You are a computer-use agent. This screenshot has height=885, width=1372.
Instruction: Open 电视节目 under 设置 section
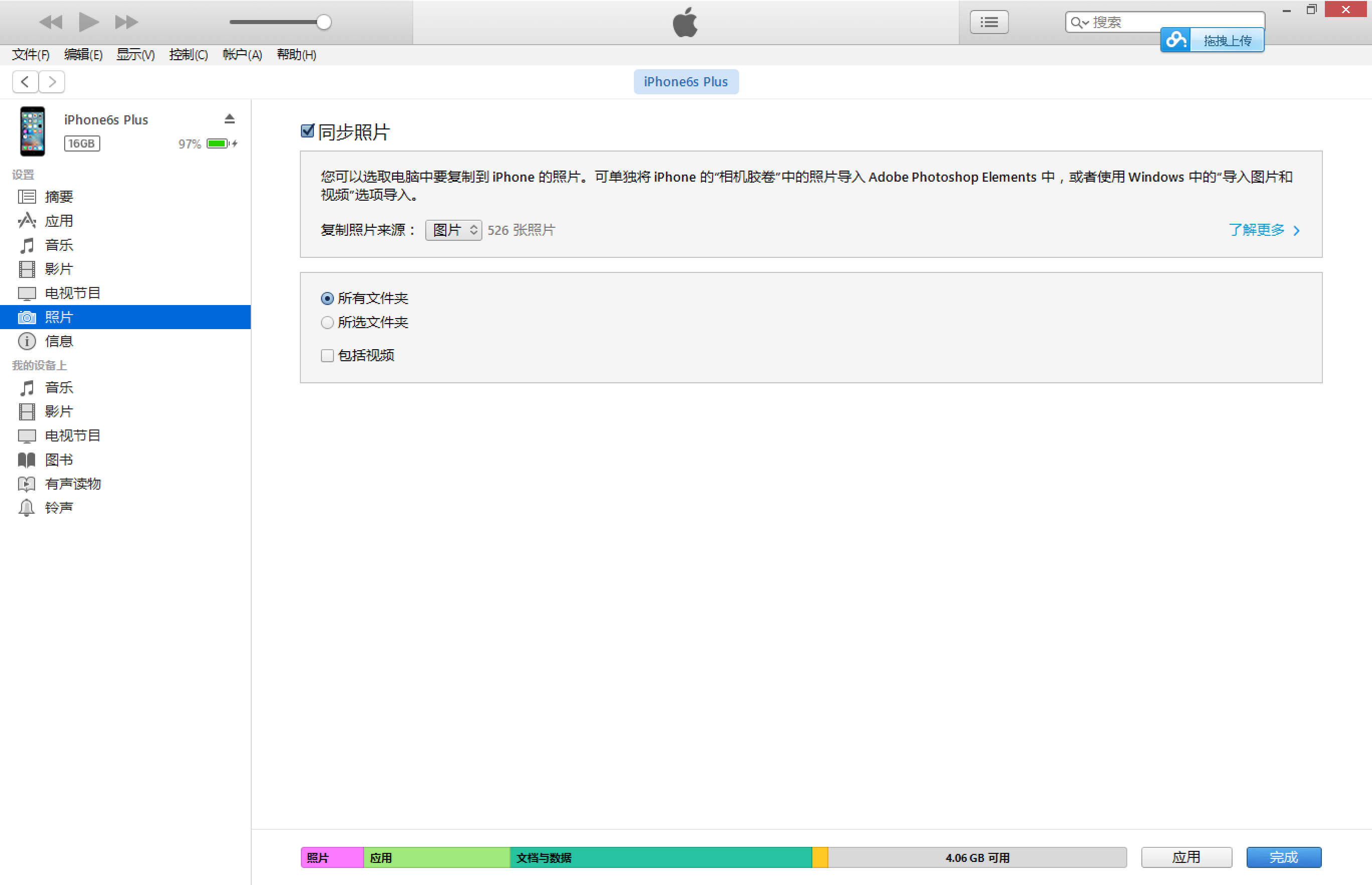pyautogui.click(x=125, y=293)
